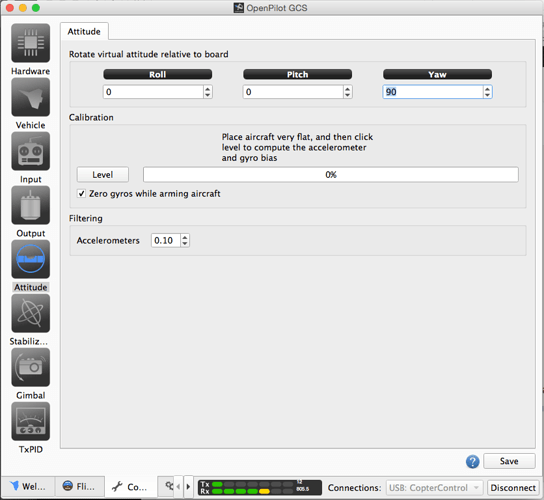Viewport: 544px width, 500px height.
Task: Toggle Zero gyros while arming aircraft
Action: [82, 194]
